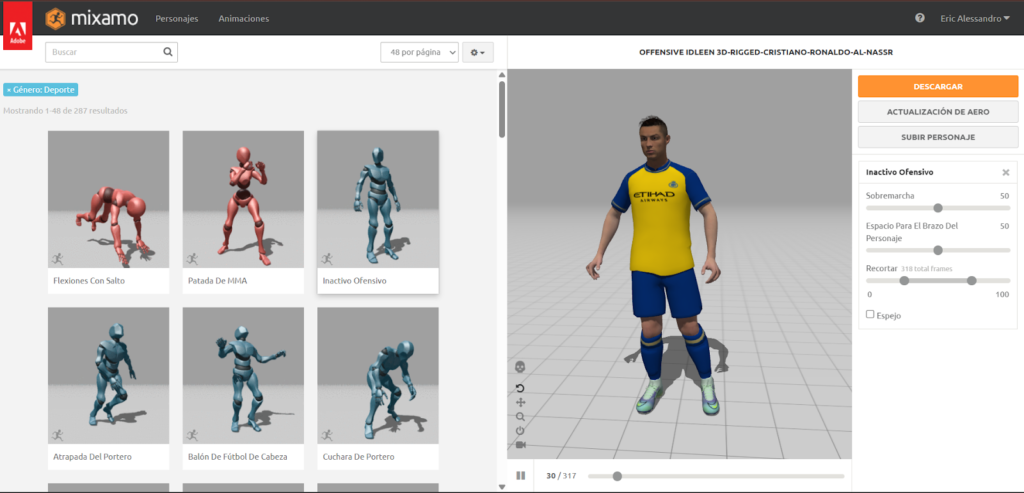The width and height of the screenshot is (1024, 493).
Task: Click the SUBIR PERSONAJE button
Action: pos(938,137)
